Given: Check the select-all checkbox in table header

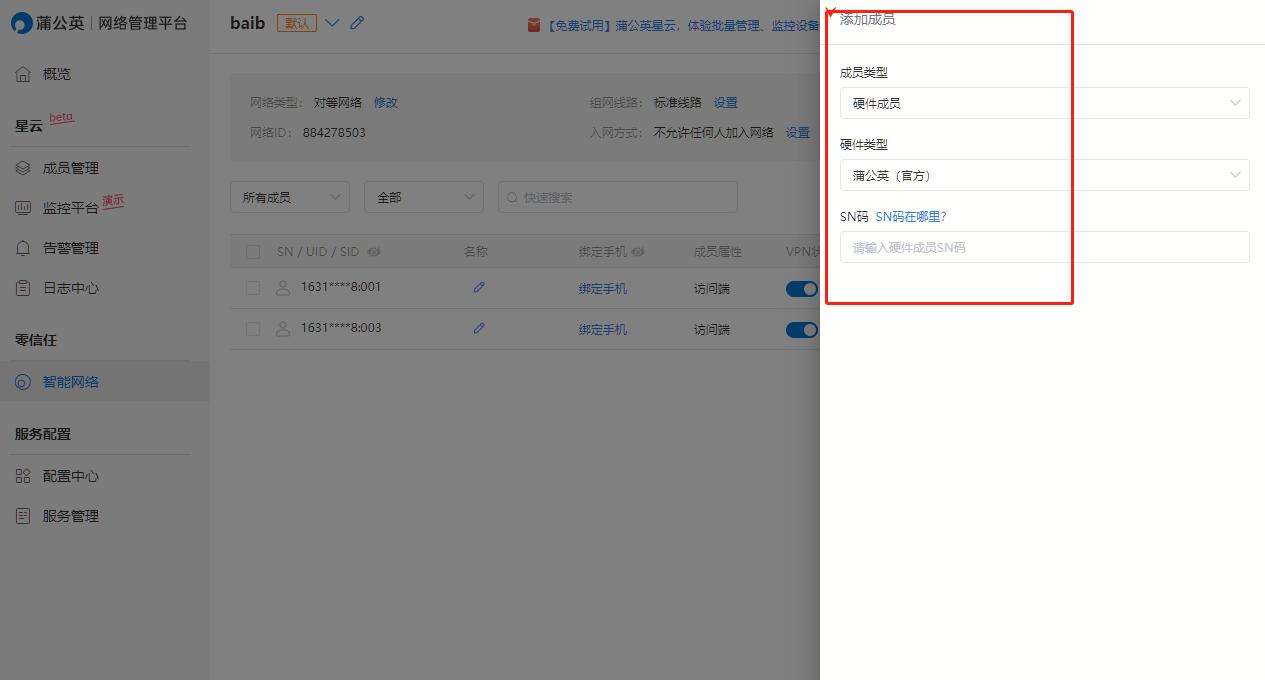Looking at the screenshot, I should coord(253,252).
